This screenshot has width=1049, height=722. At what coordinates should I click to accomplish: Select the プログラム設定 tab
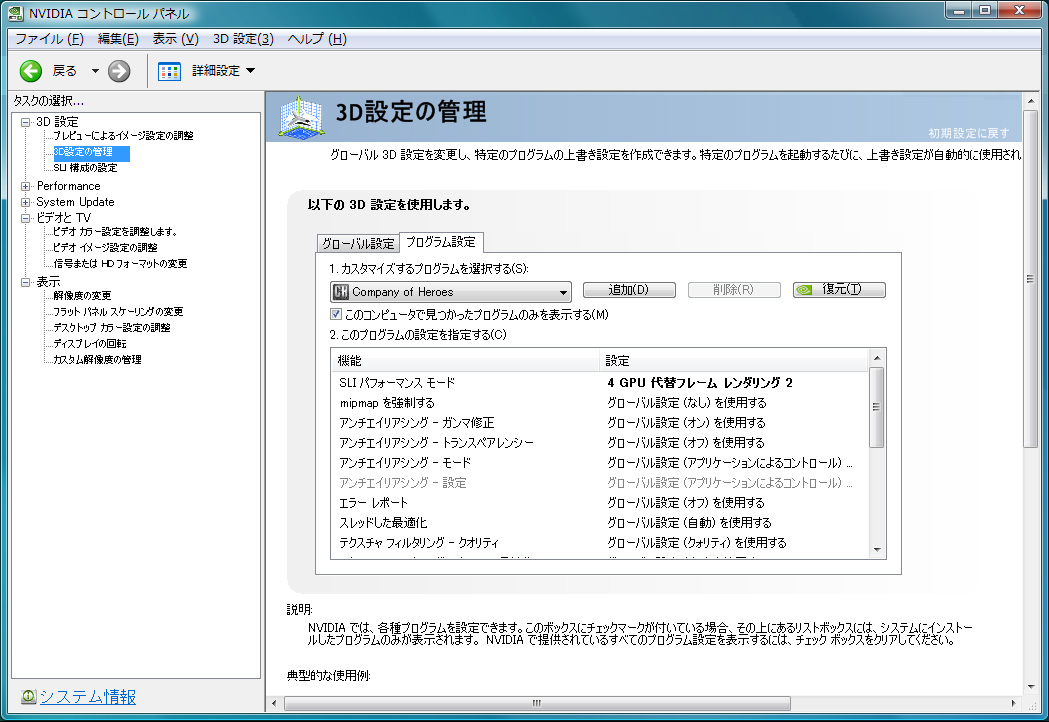coord(441,242)
